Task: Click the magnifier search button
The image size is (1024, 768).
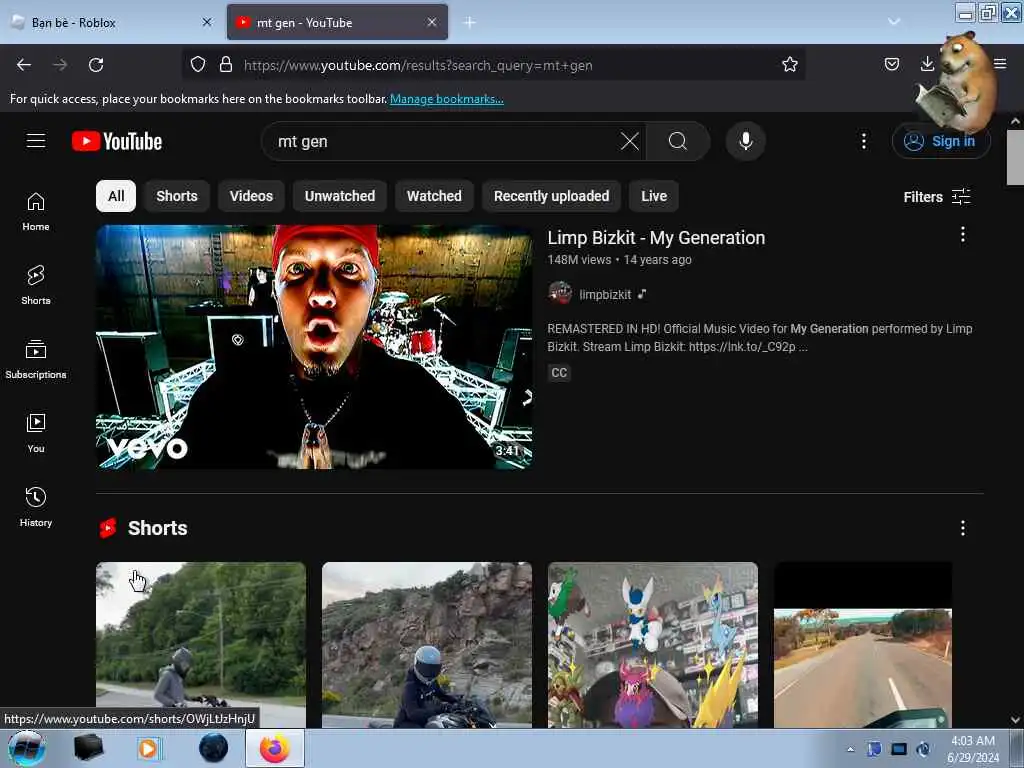Action: click(678, 141)
